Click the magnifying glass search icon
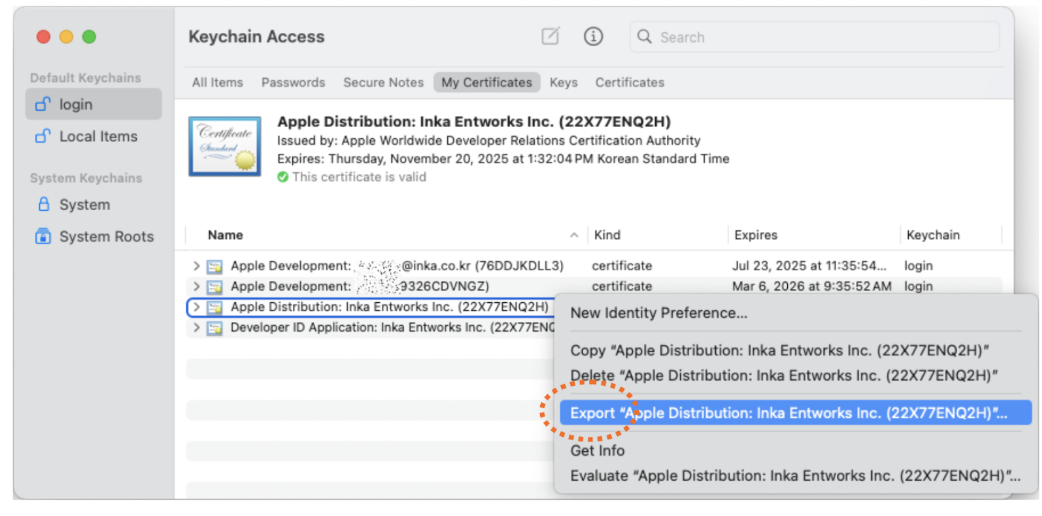This screenshot has width=1042, height=516. tap(645, 37)
